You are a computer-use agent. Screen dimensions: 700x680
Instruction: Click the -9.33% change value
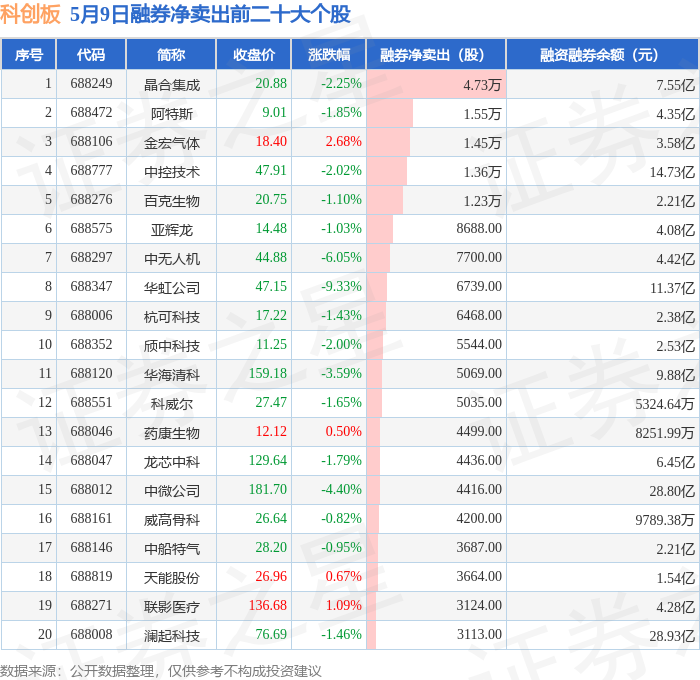342,287
